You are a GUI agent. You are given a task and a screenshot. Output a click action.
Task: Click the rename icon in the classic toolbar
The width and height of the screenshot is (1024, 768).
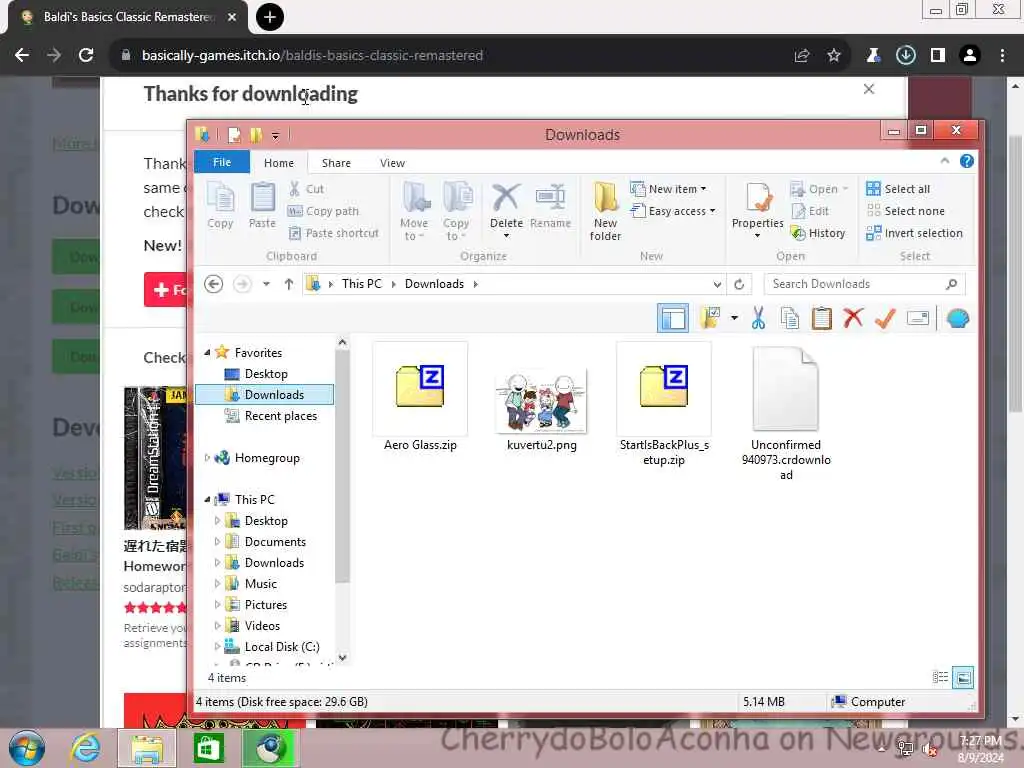[x=918, y=319]
